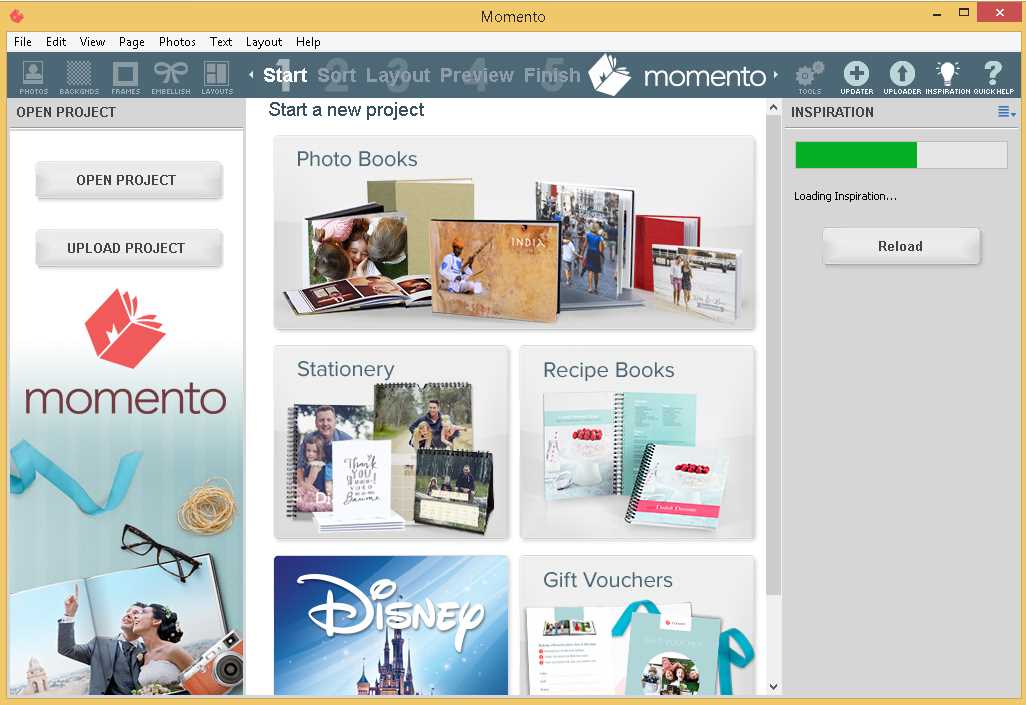Choose the Recipe Books project type
1026x705 pixels.
coord(637,443)
